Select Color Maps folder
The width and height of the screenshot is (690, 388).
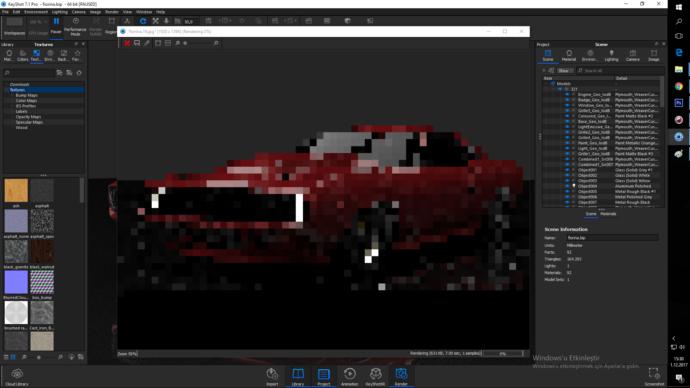pyautogui.click(x=26, y=101)
